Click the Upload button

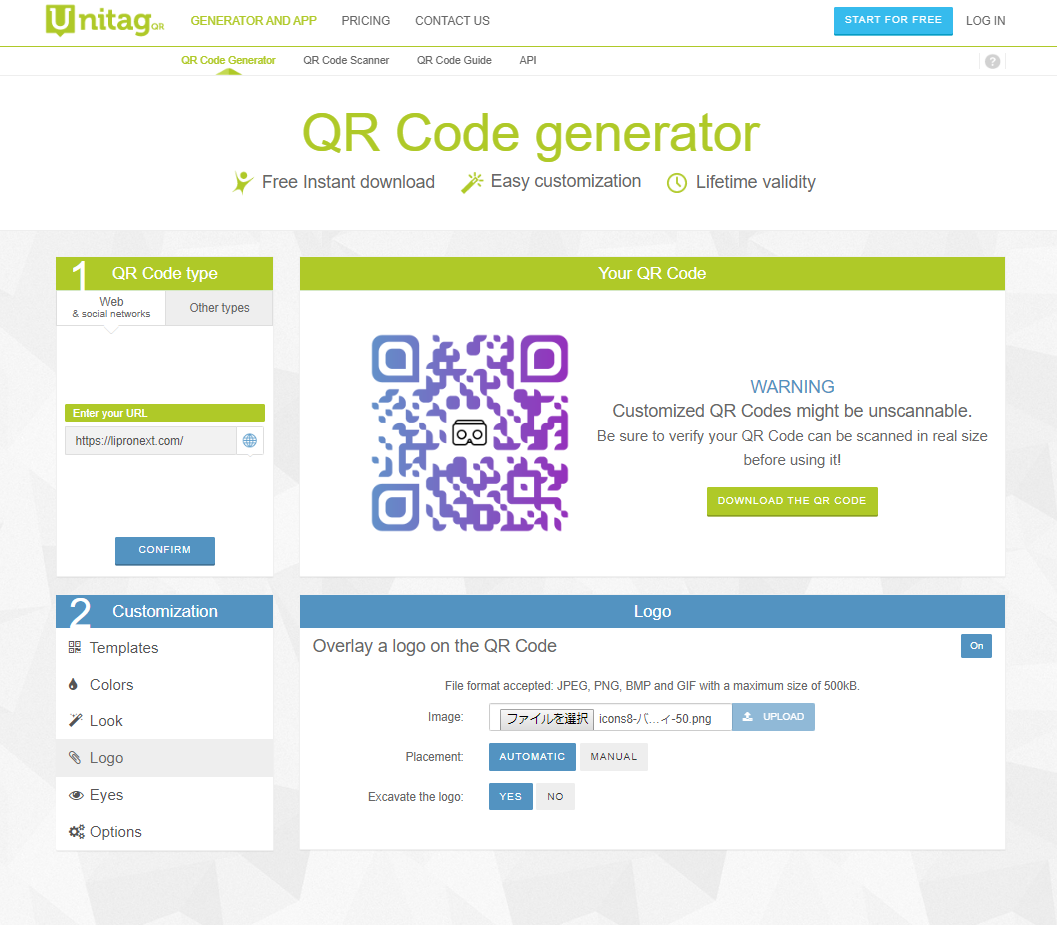click(773, 717)
